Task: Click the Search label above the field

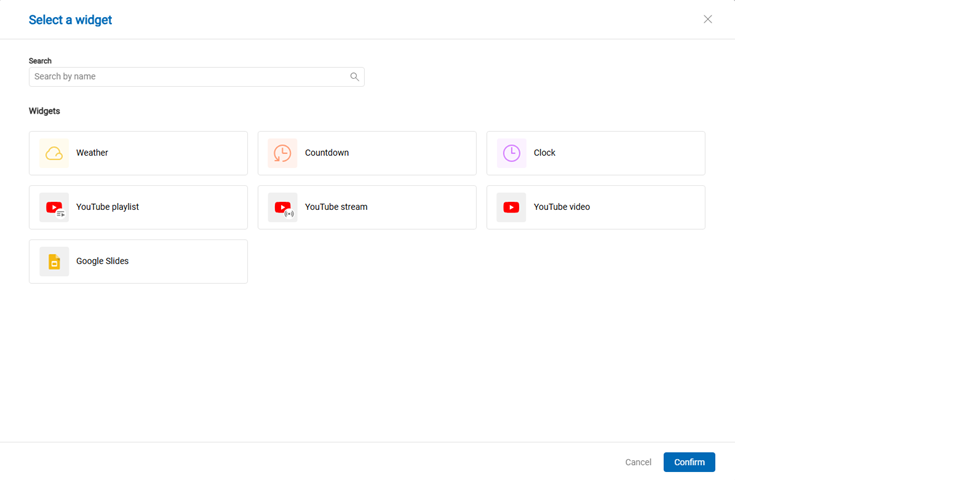Action: (40, 61)
